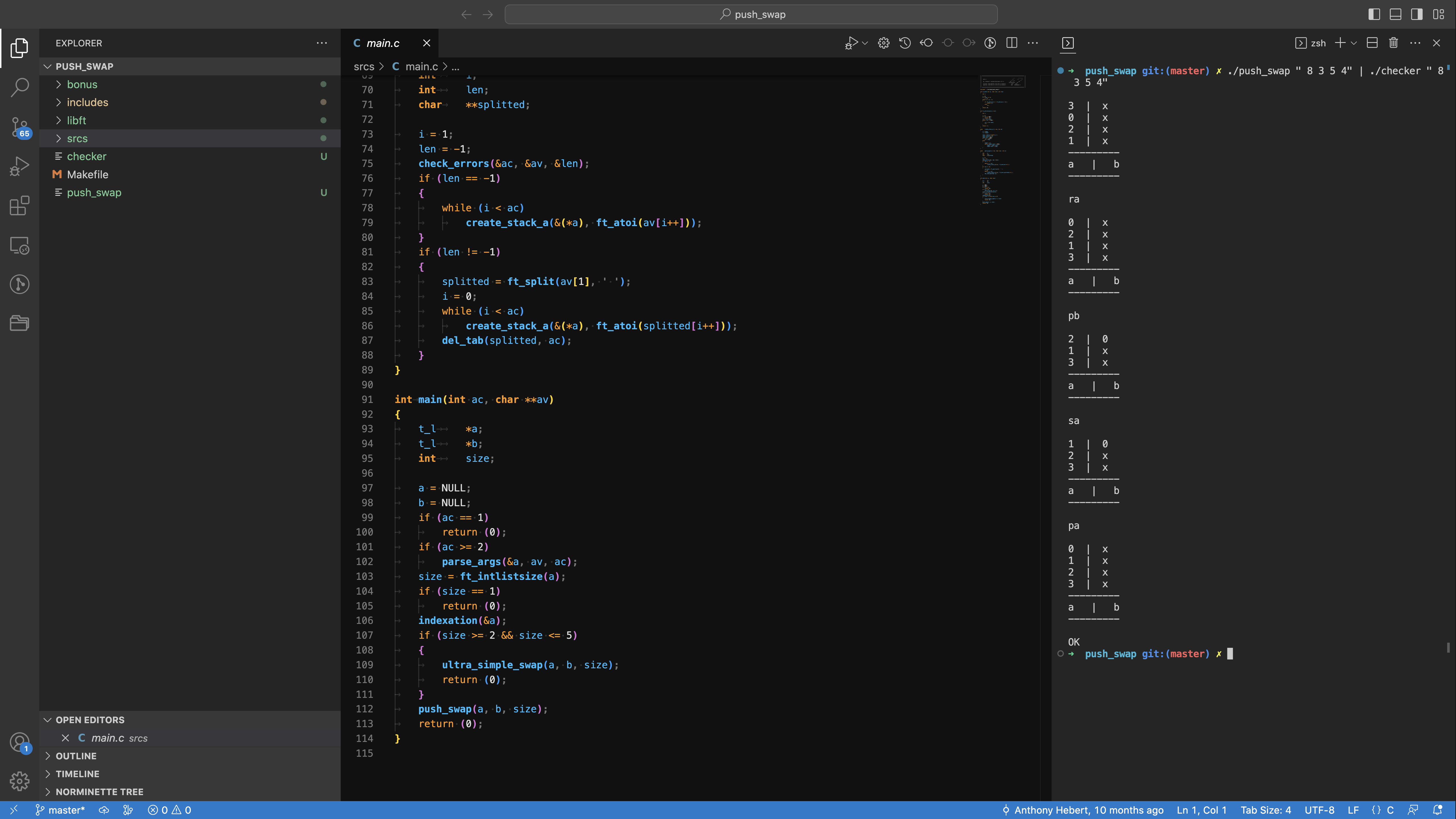The image size is (1456, 819).
Task: Open a new terminal with the plus icon
Action: click(x=1341, y=42)
